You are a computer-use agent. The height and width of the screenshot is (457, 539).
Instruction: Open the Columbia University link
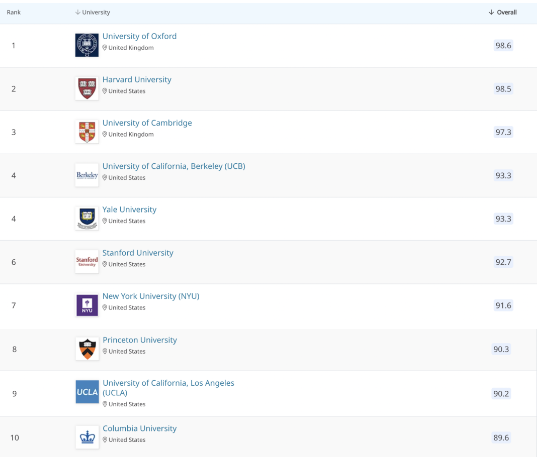(139, 428)
